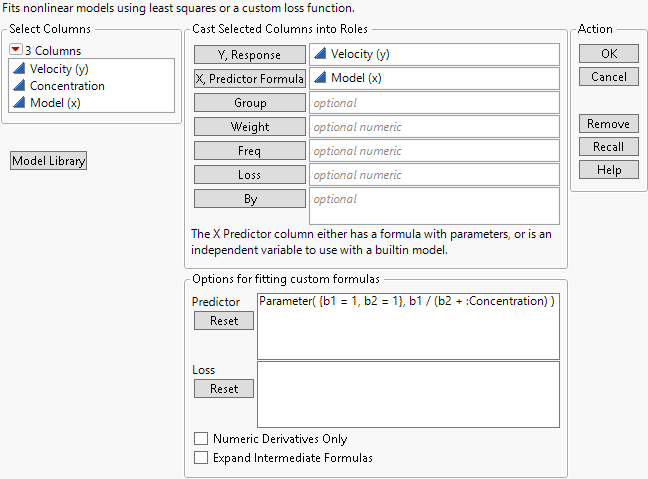Click the Model (x) icon in Select Columns
The image size is (648, 479).
pos(18,102)
